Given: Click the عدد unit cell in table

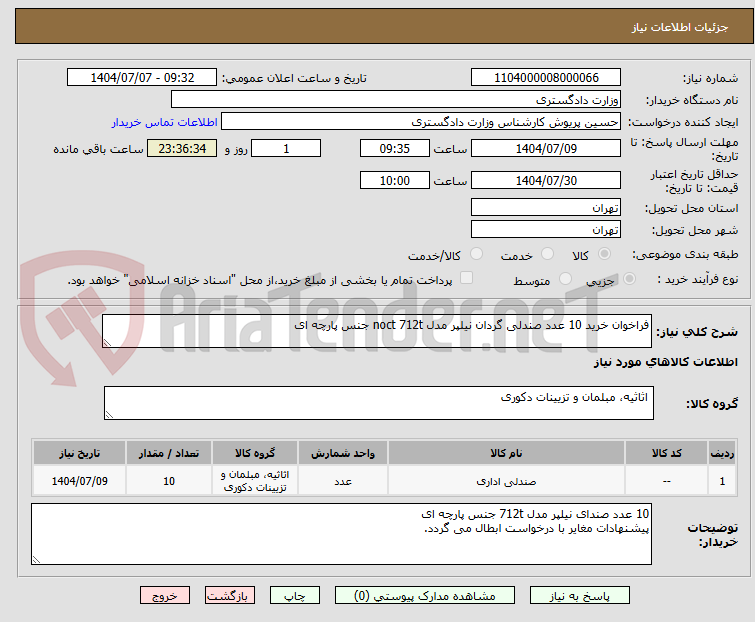Looking at the screenshot, I should (x=343, y=481).
